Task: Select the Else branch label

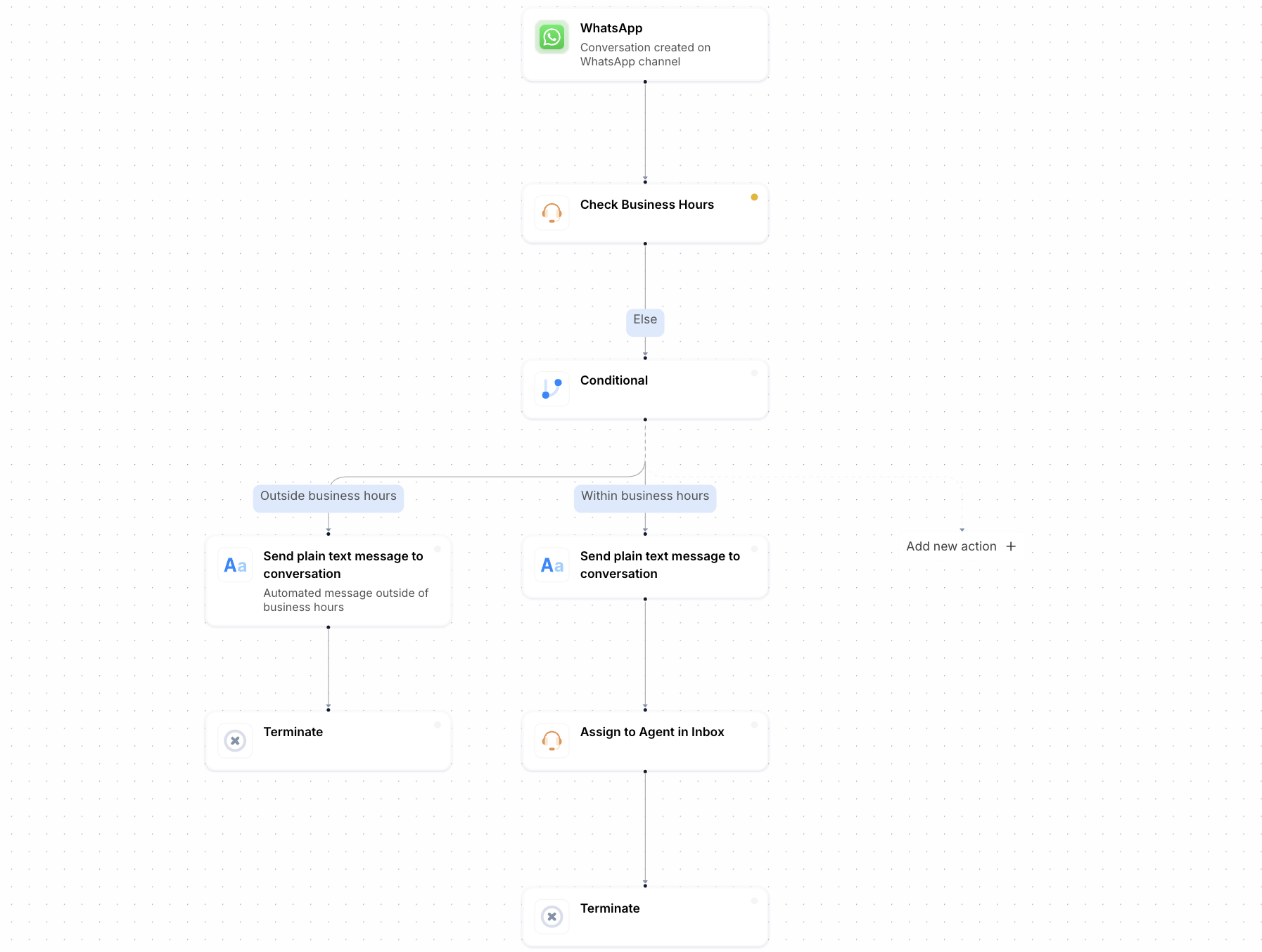Action: tap(645, 320)
